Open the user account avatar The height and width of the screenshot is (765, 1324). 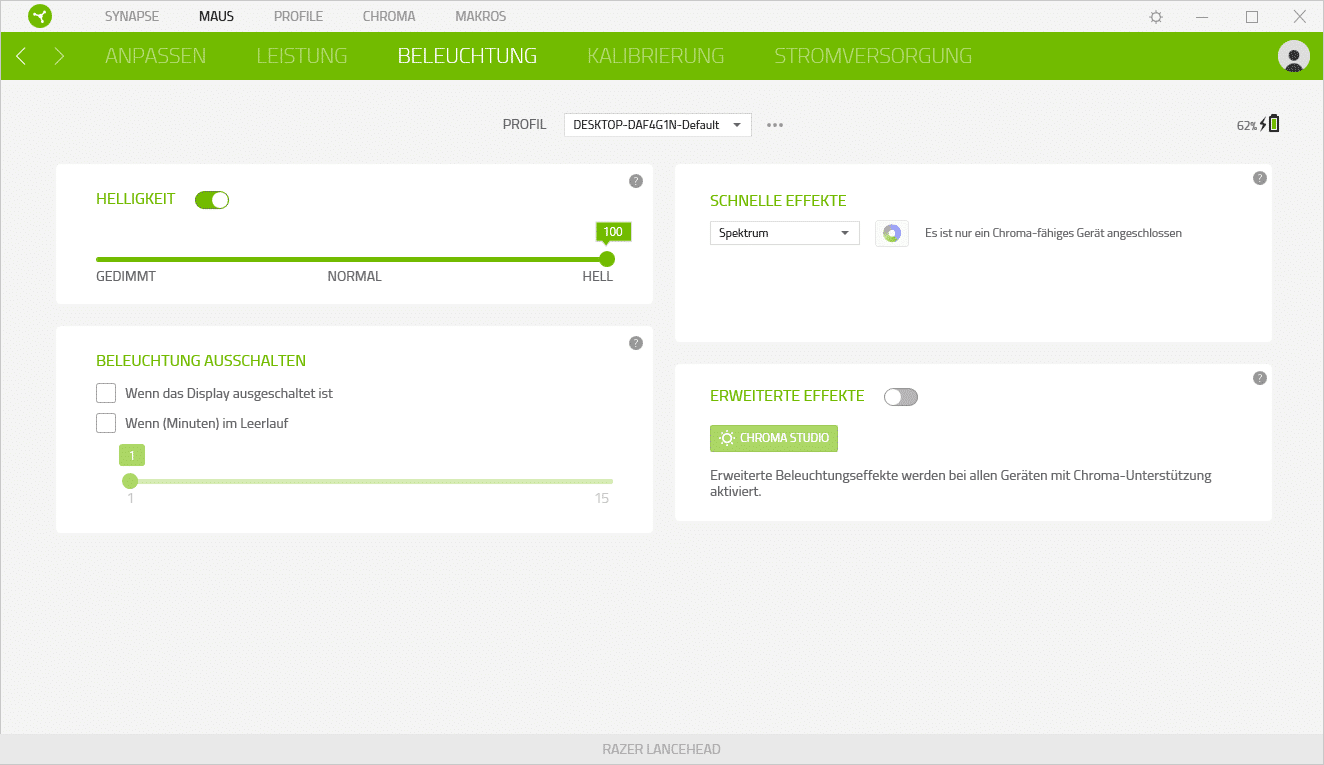pyautogui.click(x=1293, y=56)
